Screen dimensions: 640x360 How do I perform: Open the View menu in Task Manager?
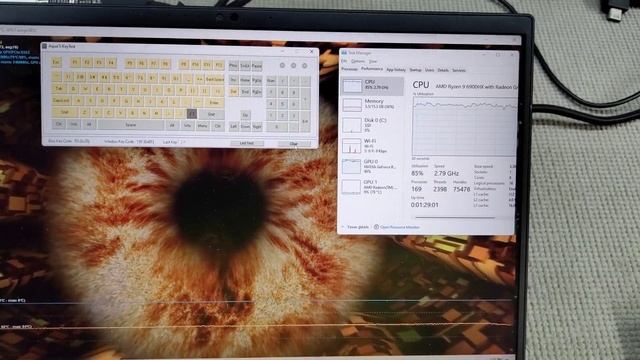click(x=373, y=62)
